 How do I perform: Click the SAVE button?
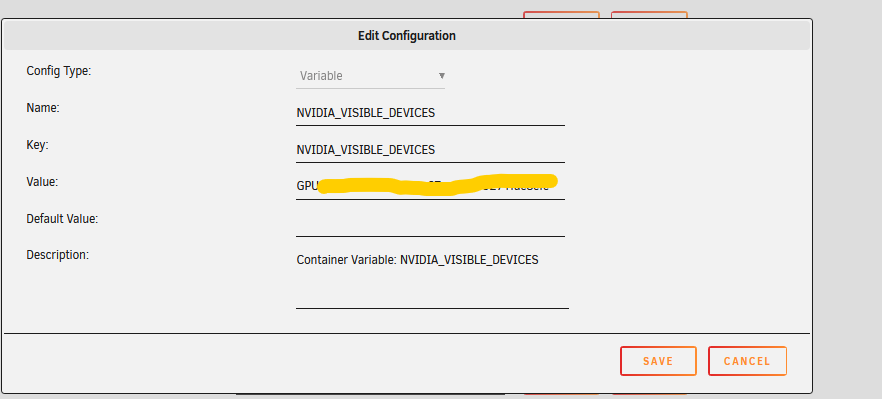658,361
